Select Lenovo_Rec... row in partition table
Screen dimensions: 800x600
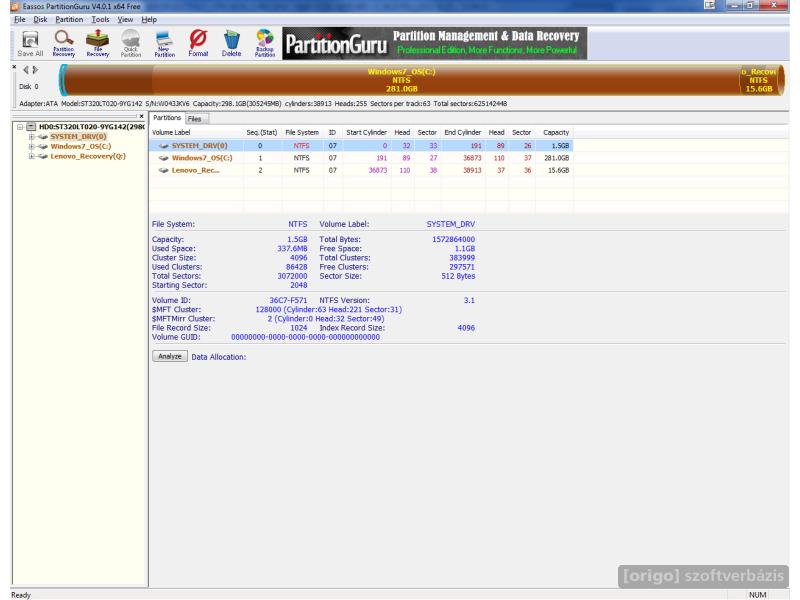361,170
